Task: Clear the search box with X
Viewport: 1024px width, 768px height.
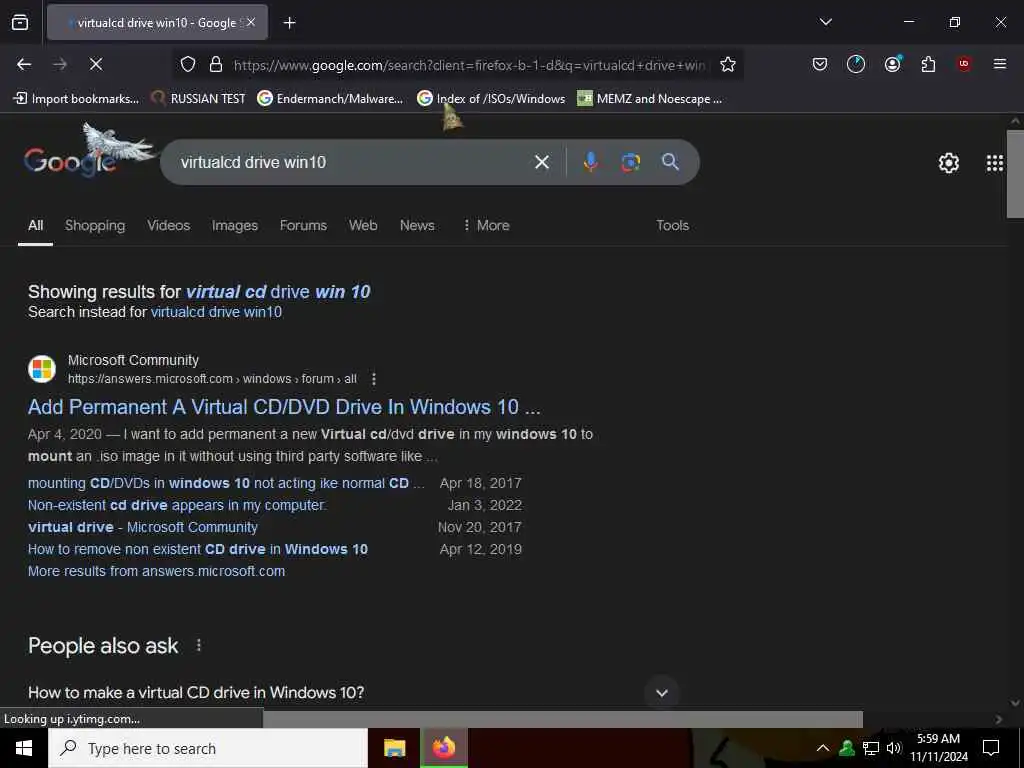Action: click(x=541, y=162)
